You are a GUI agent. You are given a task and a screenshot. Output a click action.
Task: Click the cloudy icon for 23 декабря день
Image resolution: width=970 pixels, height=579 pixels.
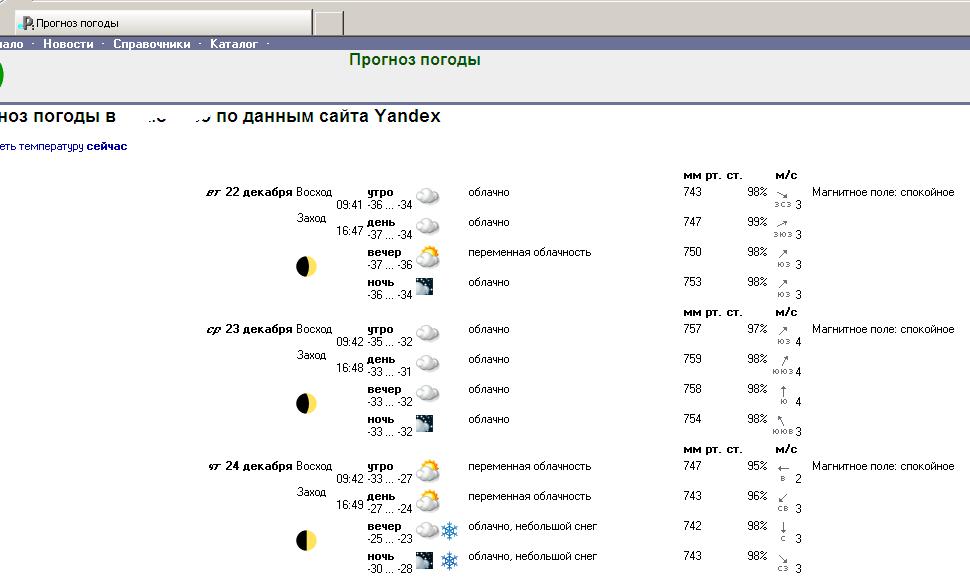(x=428, y=363)
